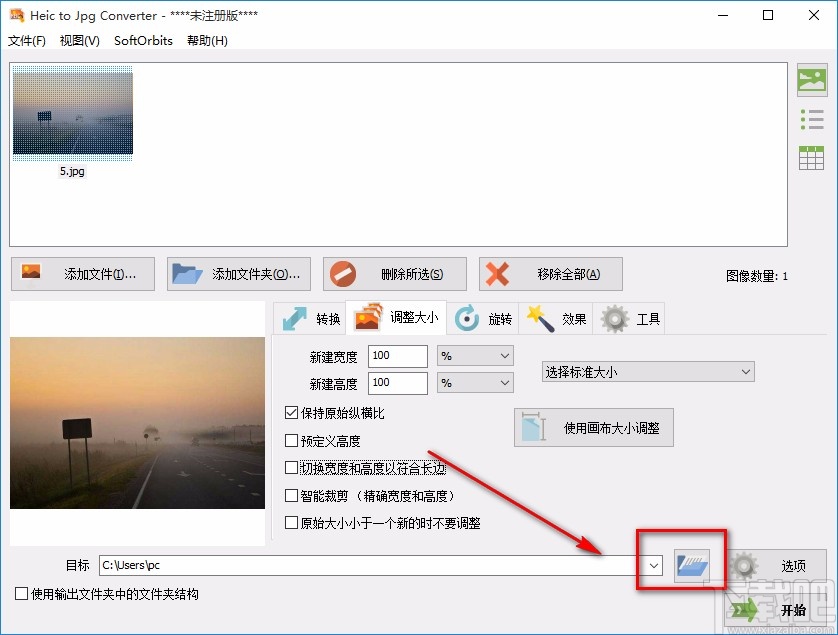Open the width percentage unit dropdown
838x635 pixels.
pyautogui.click(x=474, y=355)
